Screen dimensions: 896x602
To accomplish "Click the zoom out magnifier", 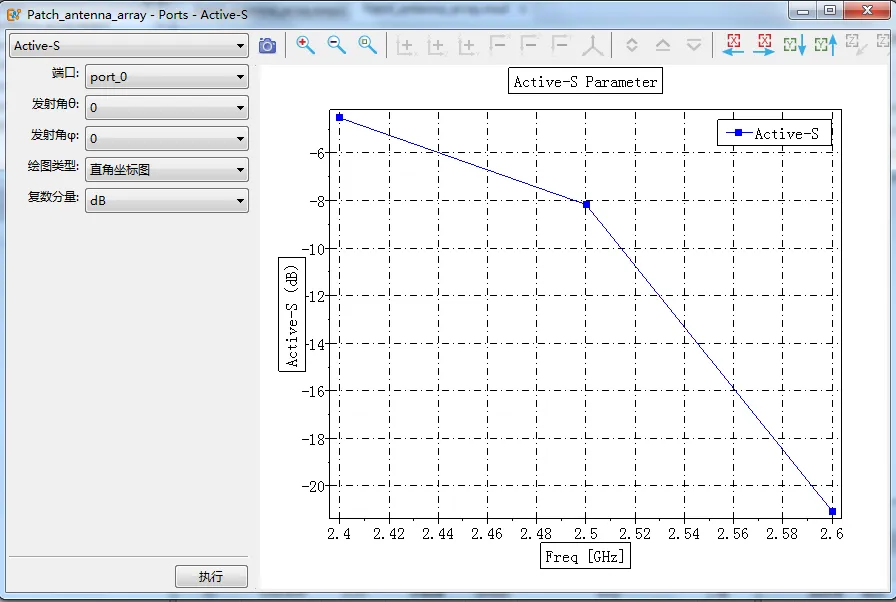I will pyautogui.click(x=337, y=45).
